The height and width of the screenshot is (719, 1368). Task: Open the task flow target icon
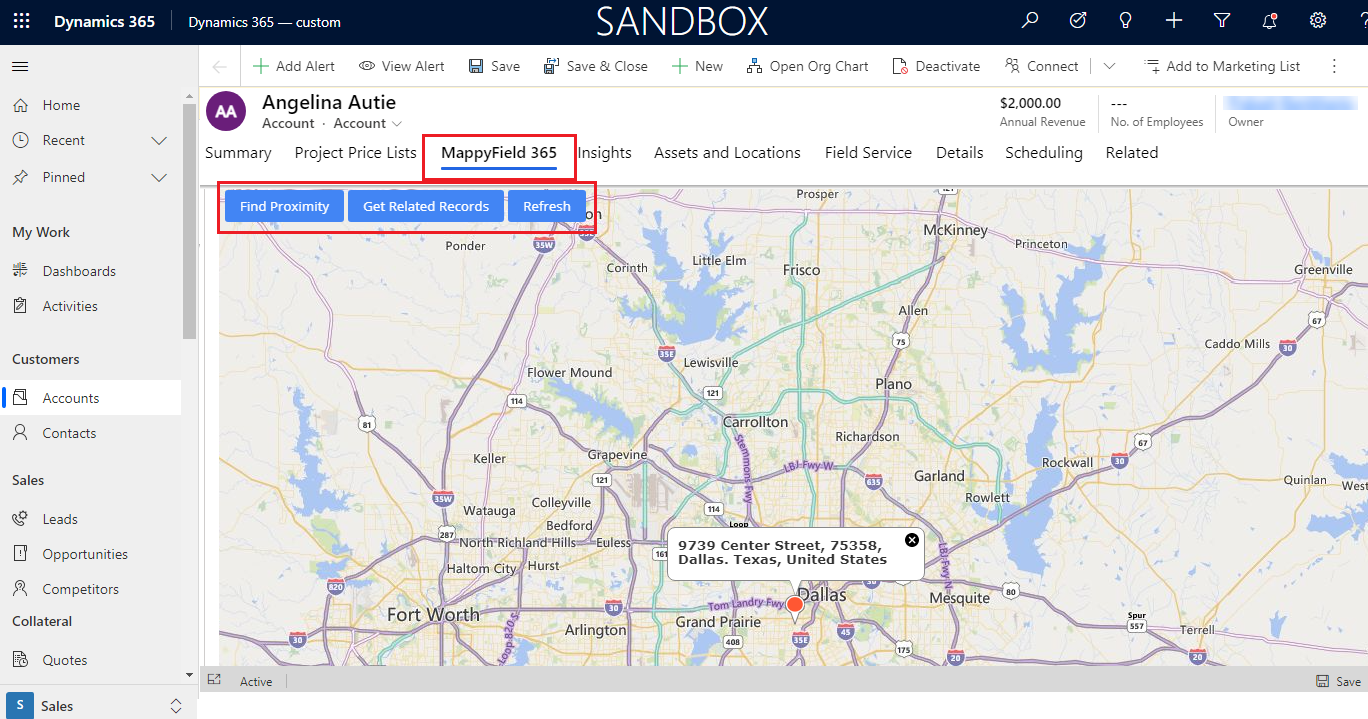[x=1078, y=21]
